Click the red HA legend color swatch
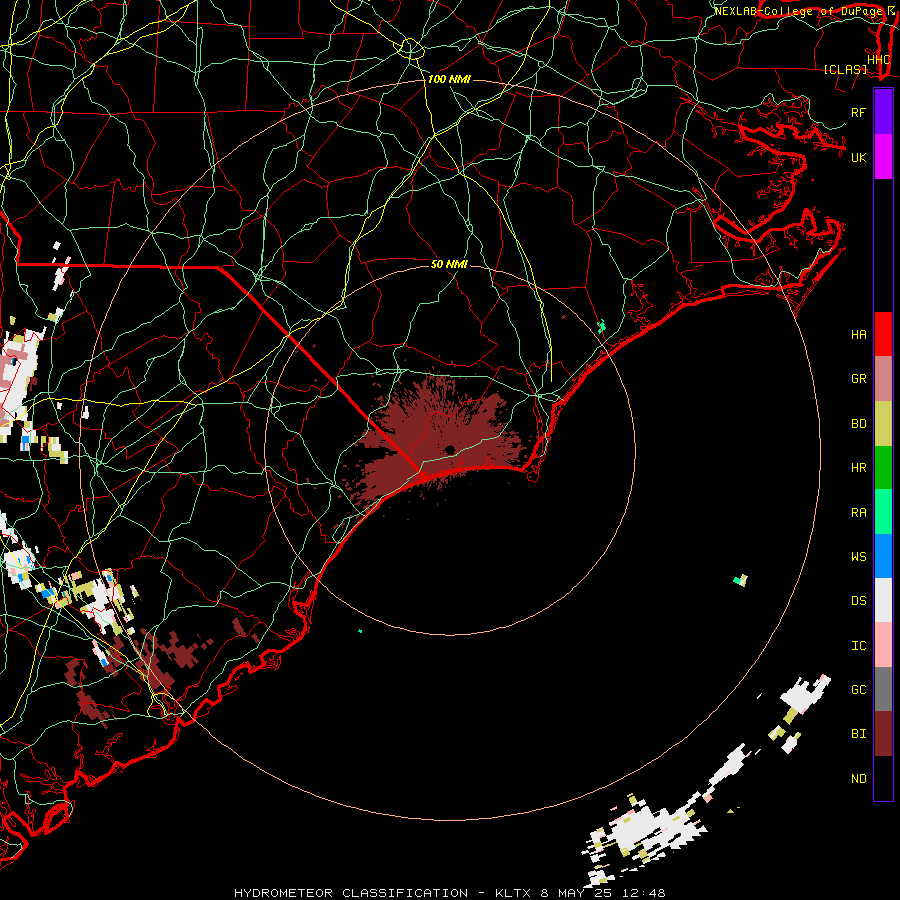 click(883, 334)
